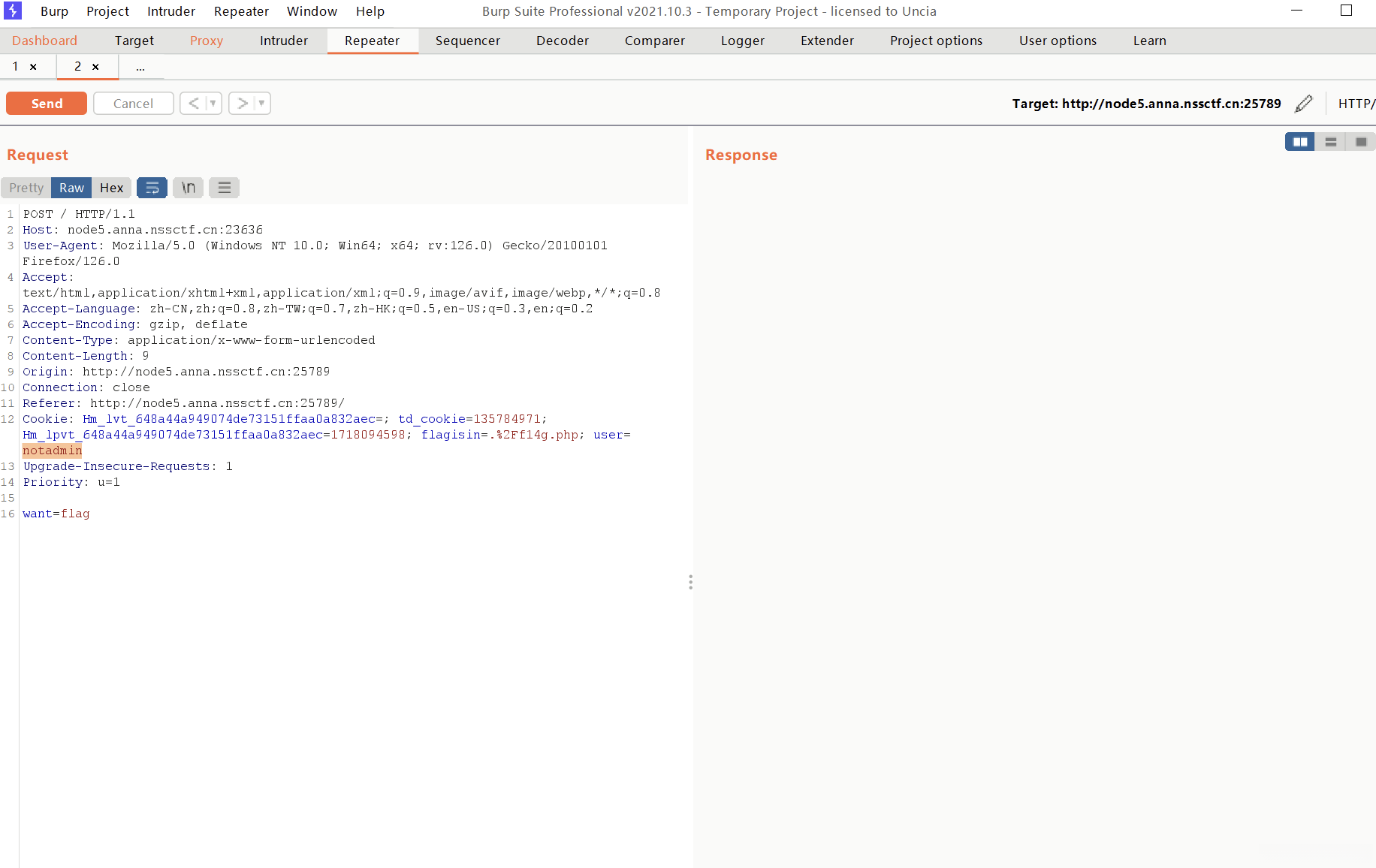Viewport: 1376px width, 868px height.
Task: Click the highlighted notadmin cookie value
Action: (x=53, y=451)
